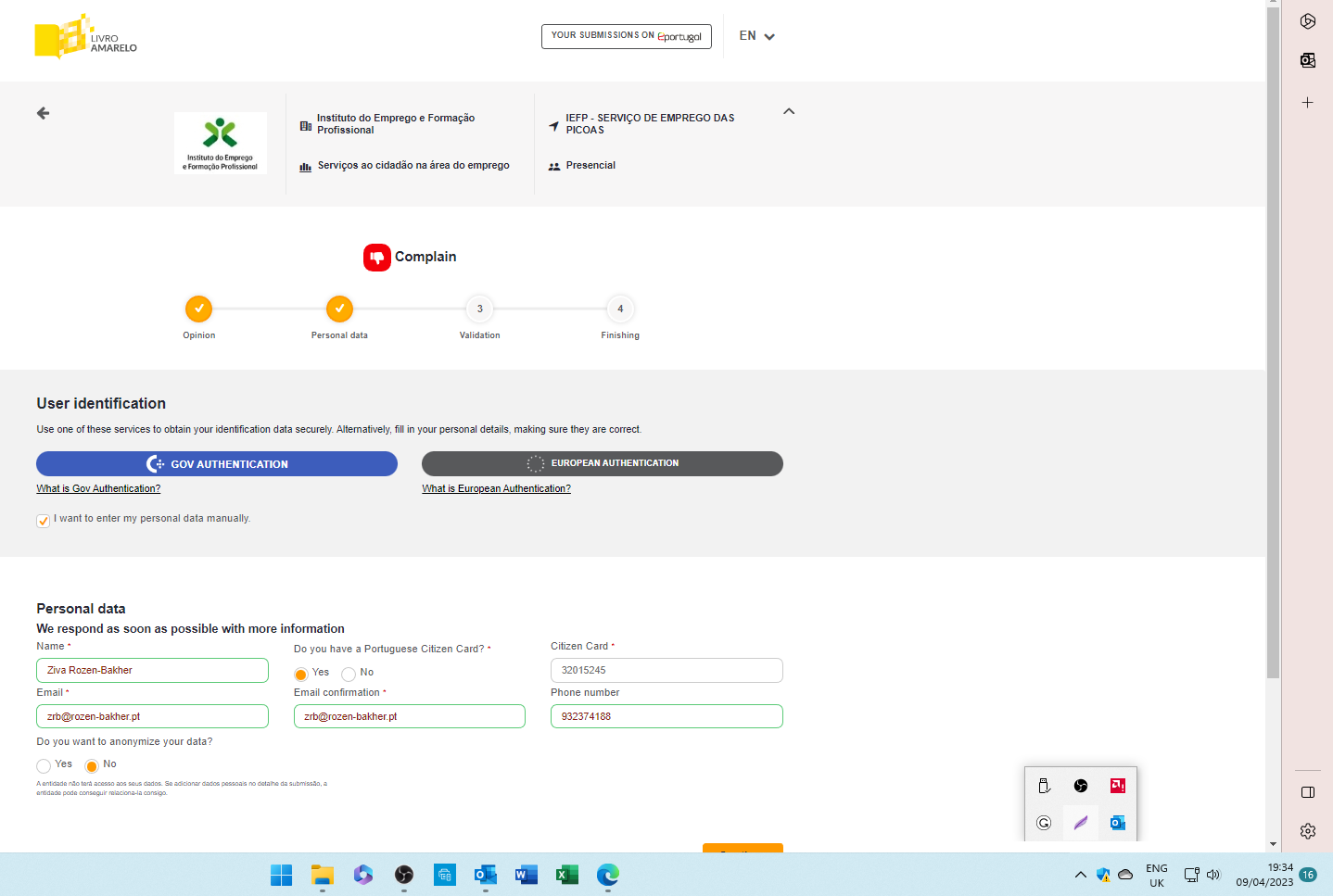Click the red AMD icon in tray popup
The image size is (1333, 896).
click(x=1118, y=786)
